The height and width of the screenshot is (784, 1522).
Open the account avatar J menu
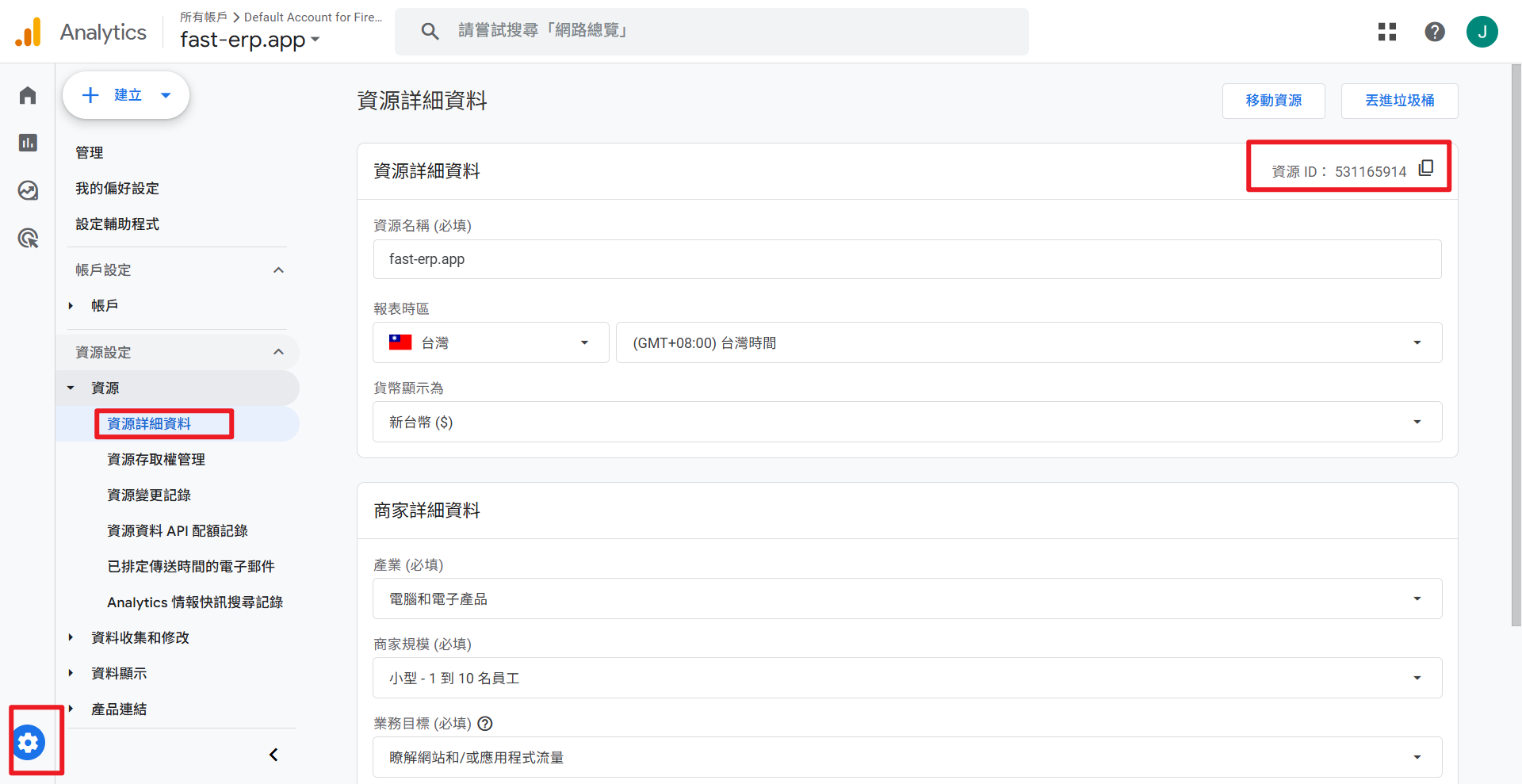[1482, 32]
